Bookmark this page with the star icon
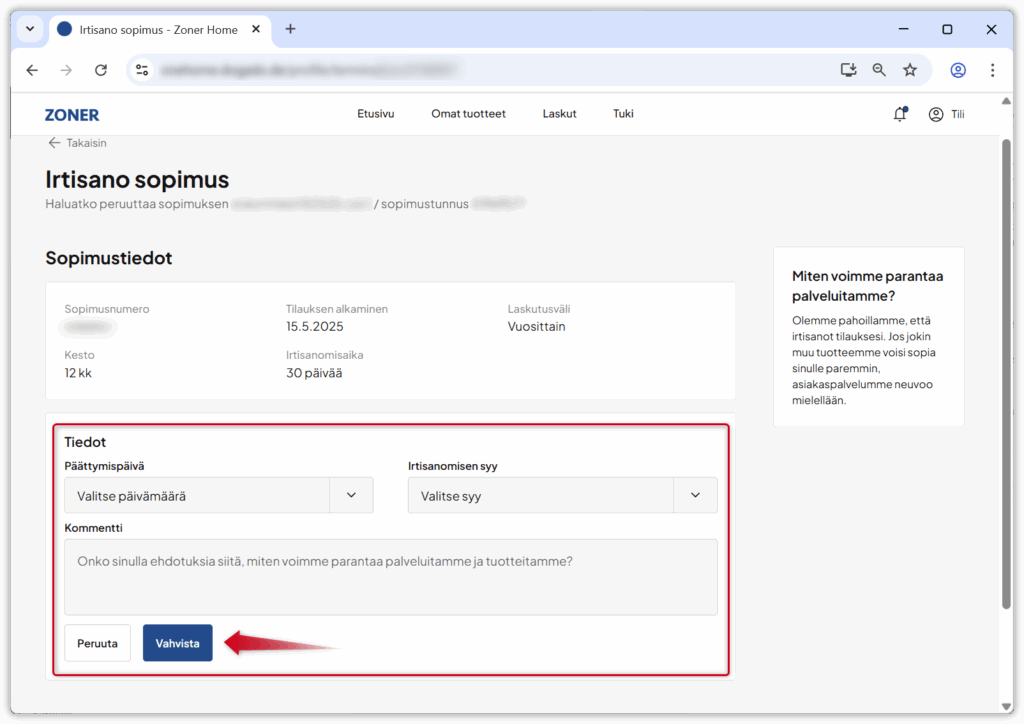1024x724 pixels. pyautogui.click(x=910, y=70)
